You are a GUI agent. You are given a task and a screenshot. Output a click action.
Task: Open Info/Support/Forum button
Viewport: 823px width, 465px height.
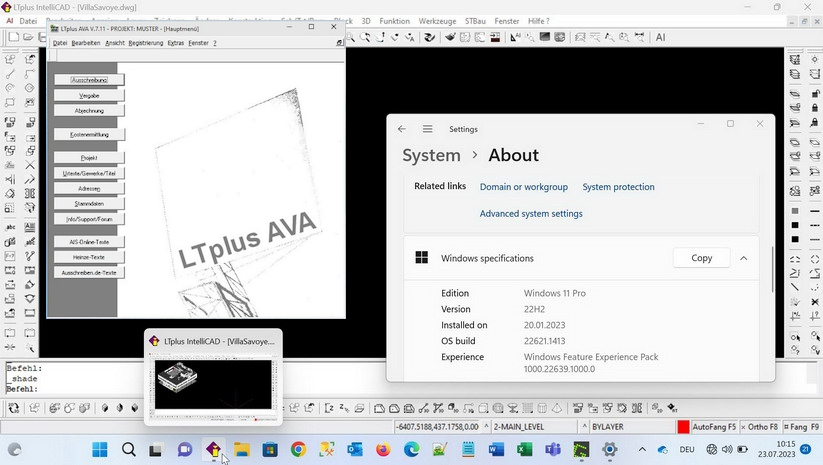[89, 219]
